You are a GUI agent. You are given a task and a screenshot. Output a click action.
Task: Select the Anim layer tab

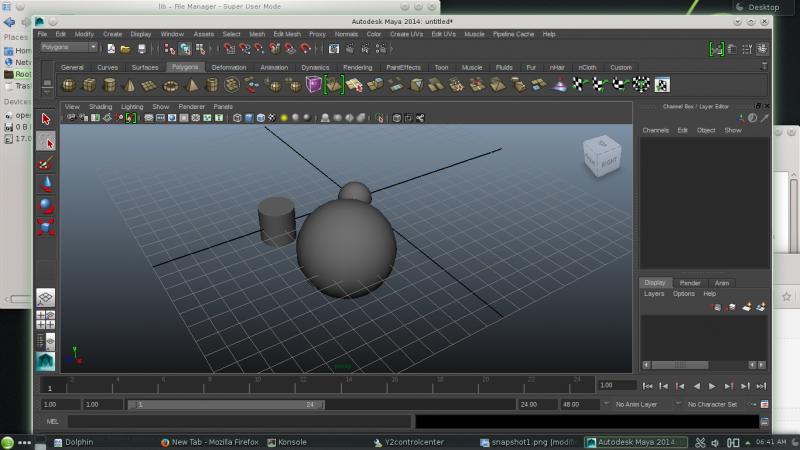coord(722,283)
